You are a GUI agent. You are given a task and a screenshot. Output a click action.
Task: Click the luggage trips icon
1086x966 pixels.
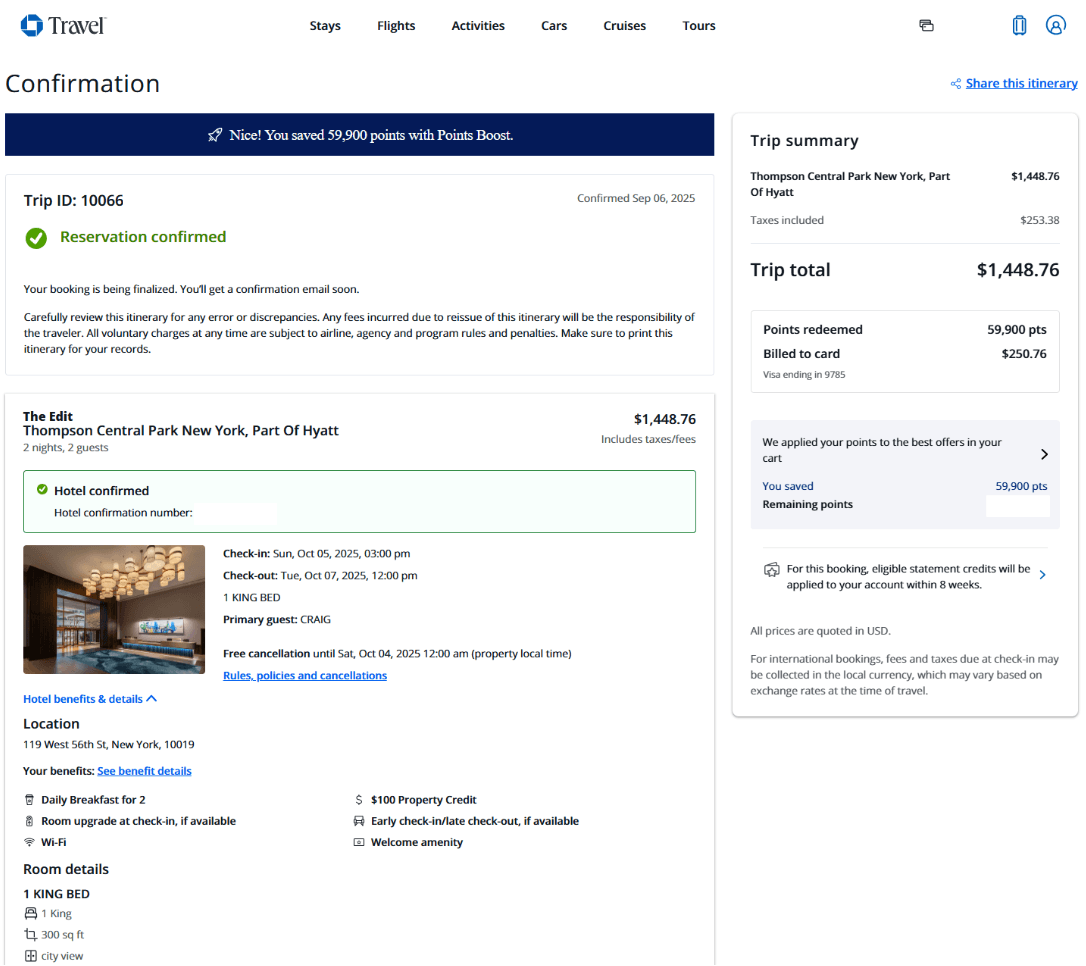click(1019, 25)
